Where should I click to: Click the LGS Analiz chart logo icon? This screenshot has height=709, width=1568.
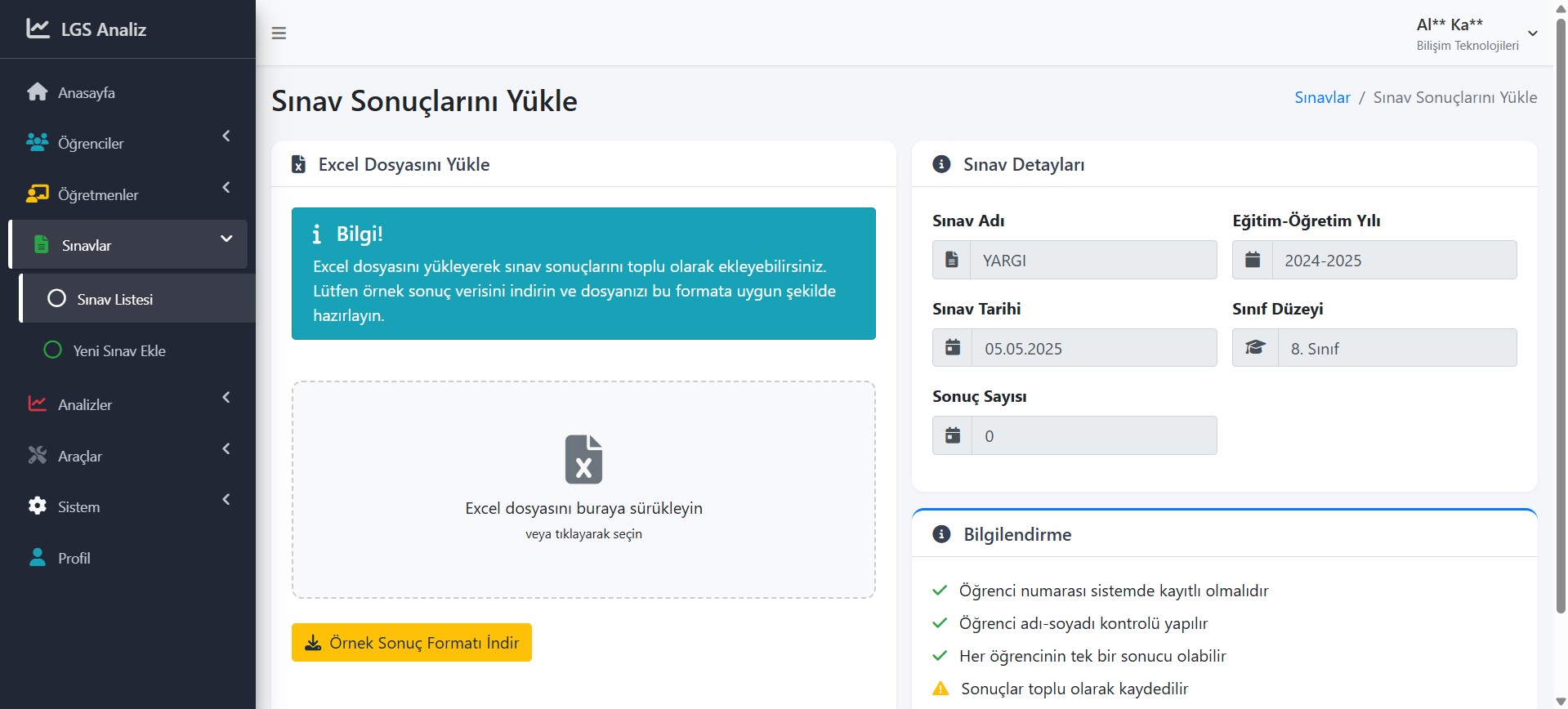point(38,29)
